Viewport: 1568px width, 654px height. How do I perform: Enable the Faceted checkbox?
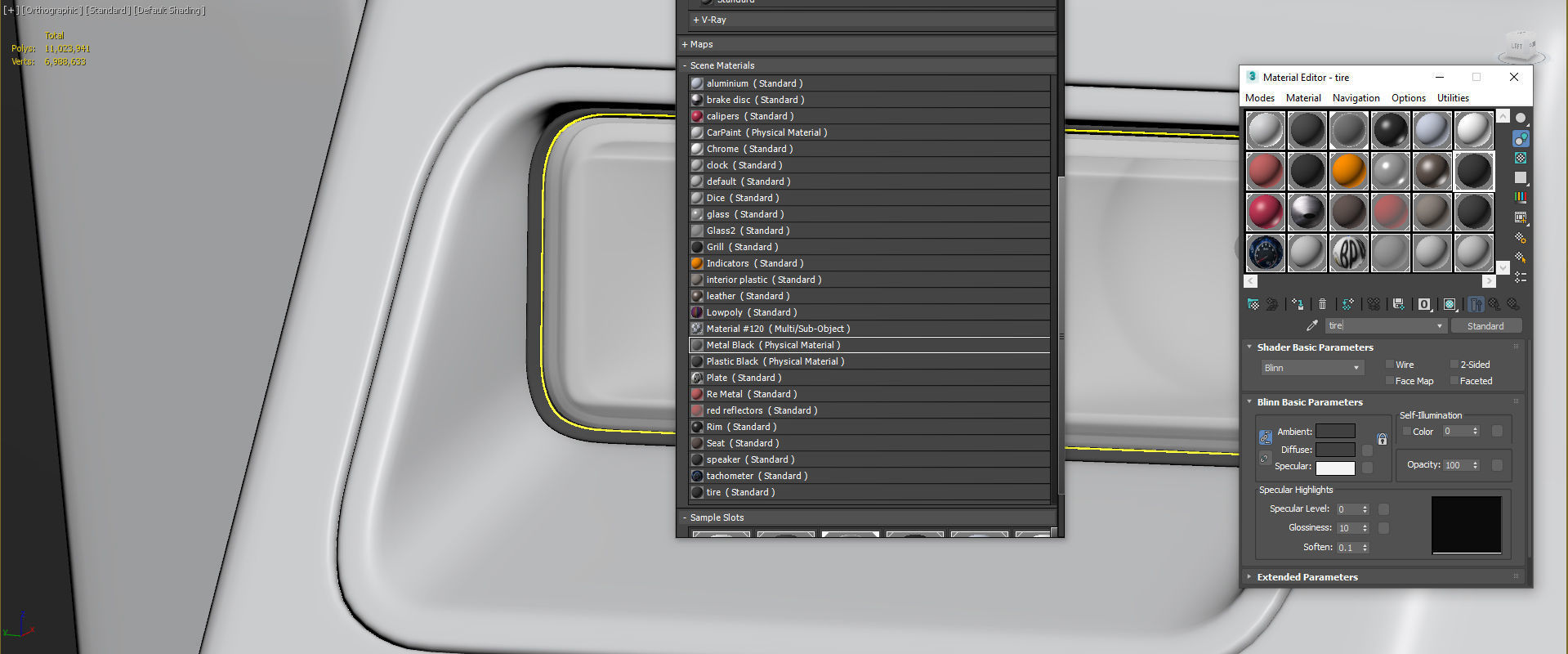pos(1454,380)
